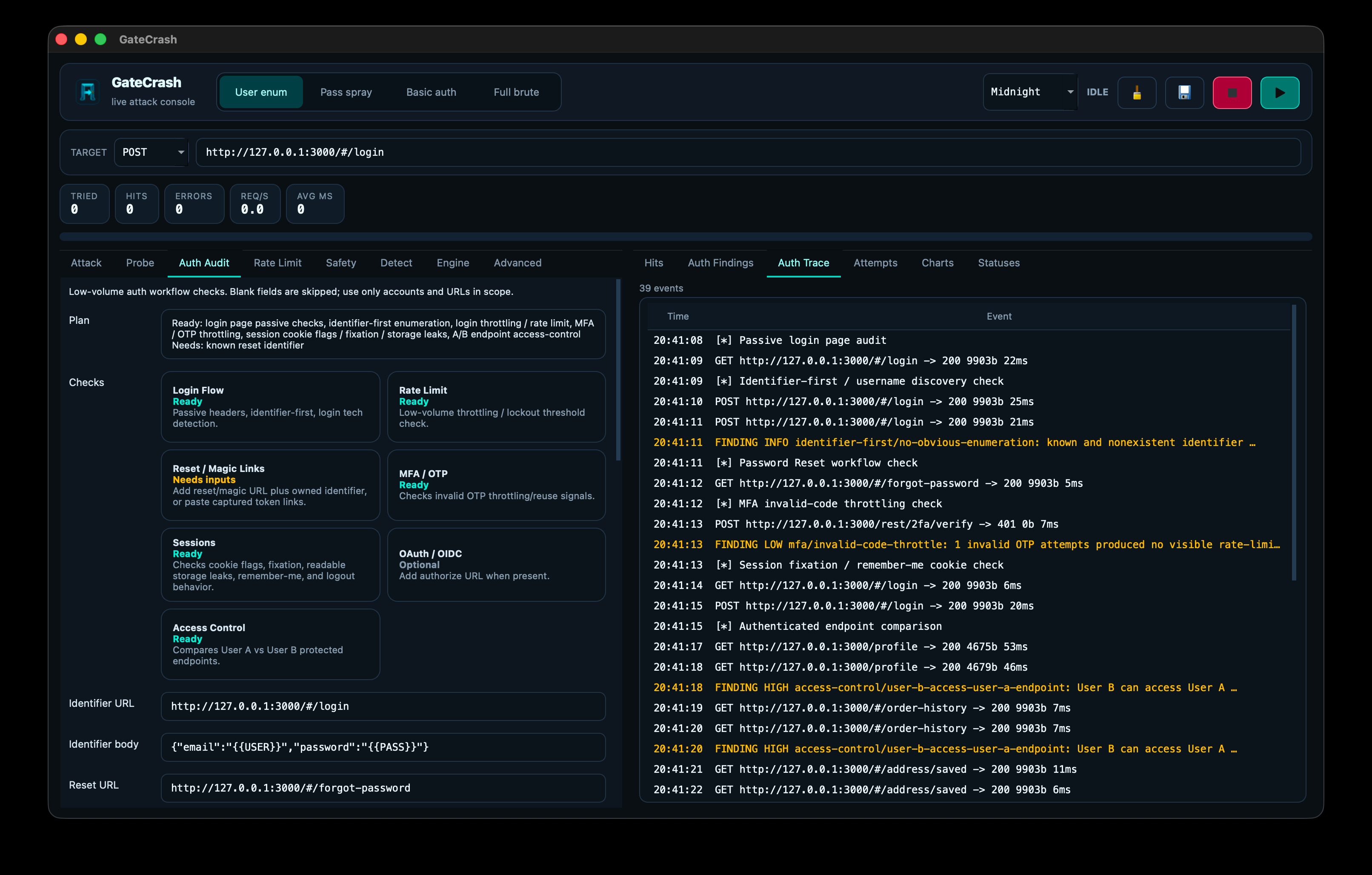Select the User enum attack mode
This screenshot has height=875, width=1372.
[x=261, y=92]
